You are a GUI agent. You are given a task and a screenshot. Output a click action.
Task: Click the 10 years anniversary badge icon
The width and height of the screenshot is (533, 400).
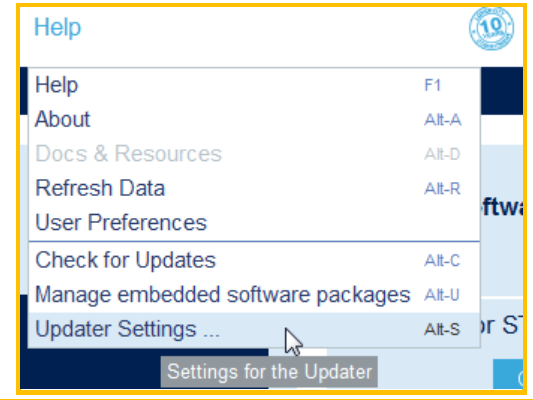click(491, 29)
